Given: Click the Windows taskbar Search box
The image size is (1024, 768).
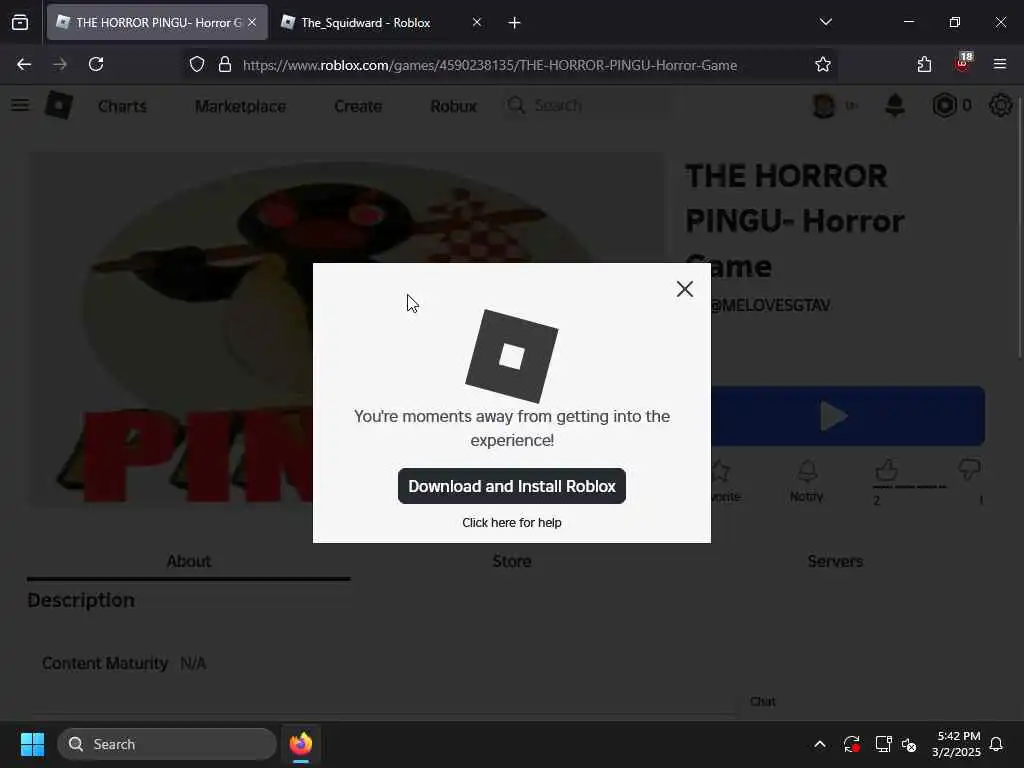Looking at the screenshot, I should [167, 744].
